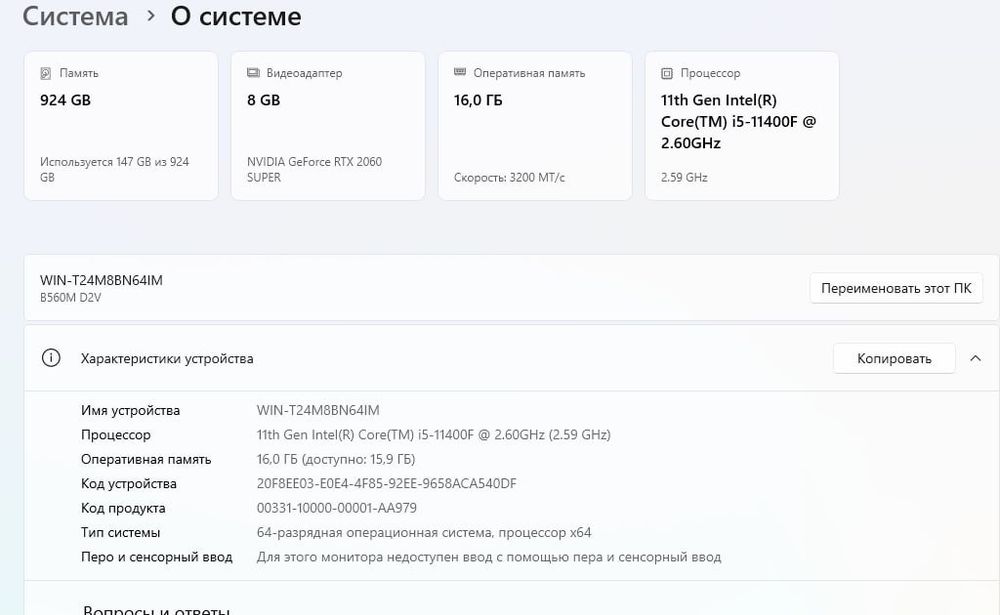The image size is (1000, 615).
Task: Click the О системе page heading
Action: [x=236, y=16]
